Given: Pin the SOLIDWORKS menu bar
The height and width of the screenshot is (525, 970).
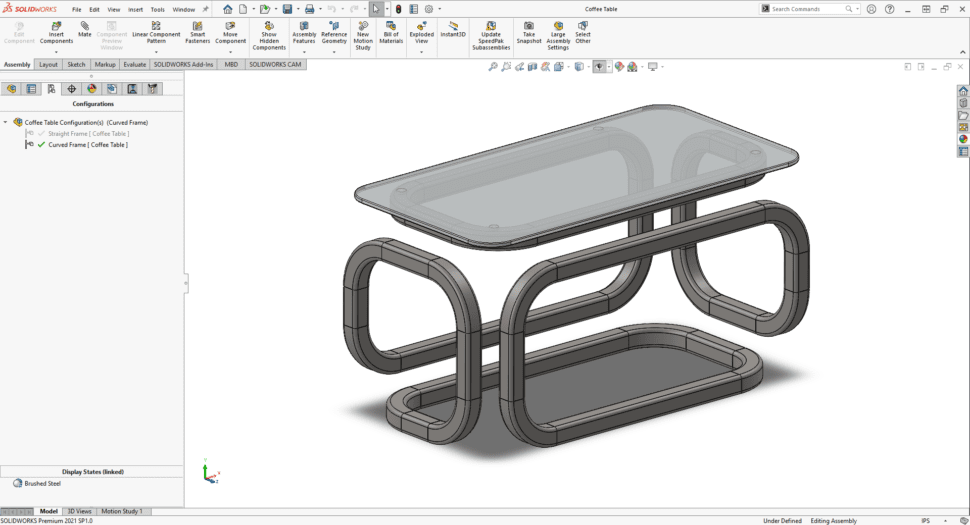Looking at the screenshot, I should 206,9.
